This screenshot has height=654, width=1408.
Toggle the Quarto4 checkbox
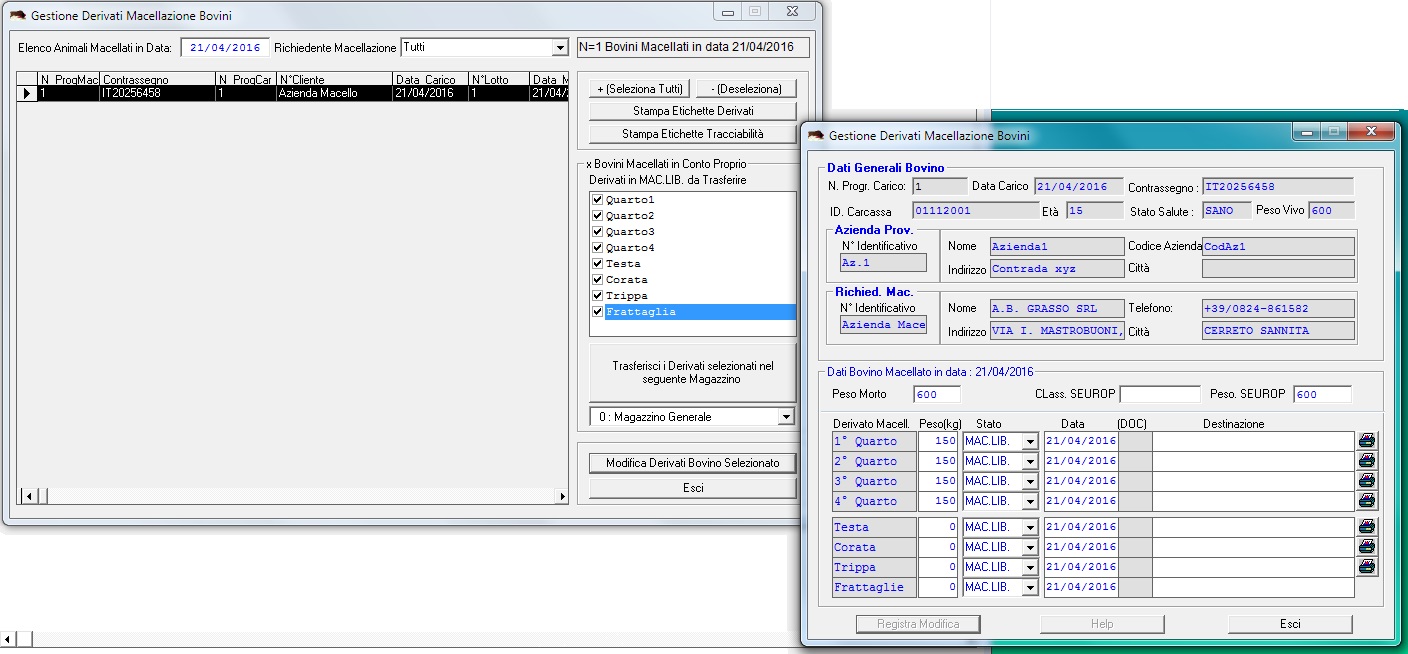pyautogui.click(x=598, y=248)
